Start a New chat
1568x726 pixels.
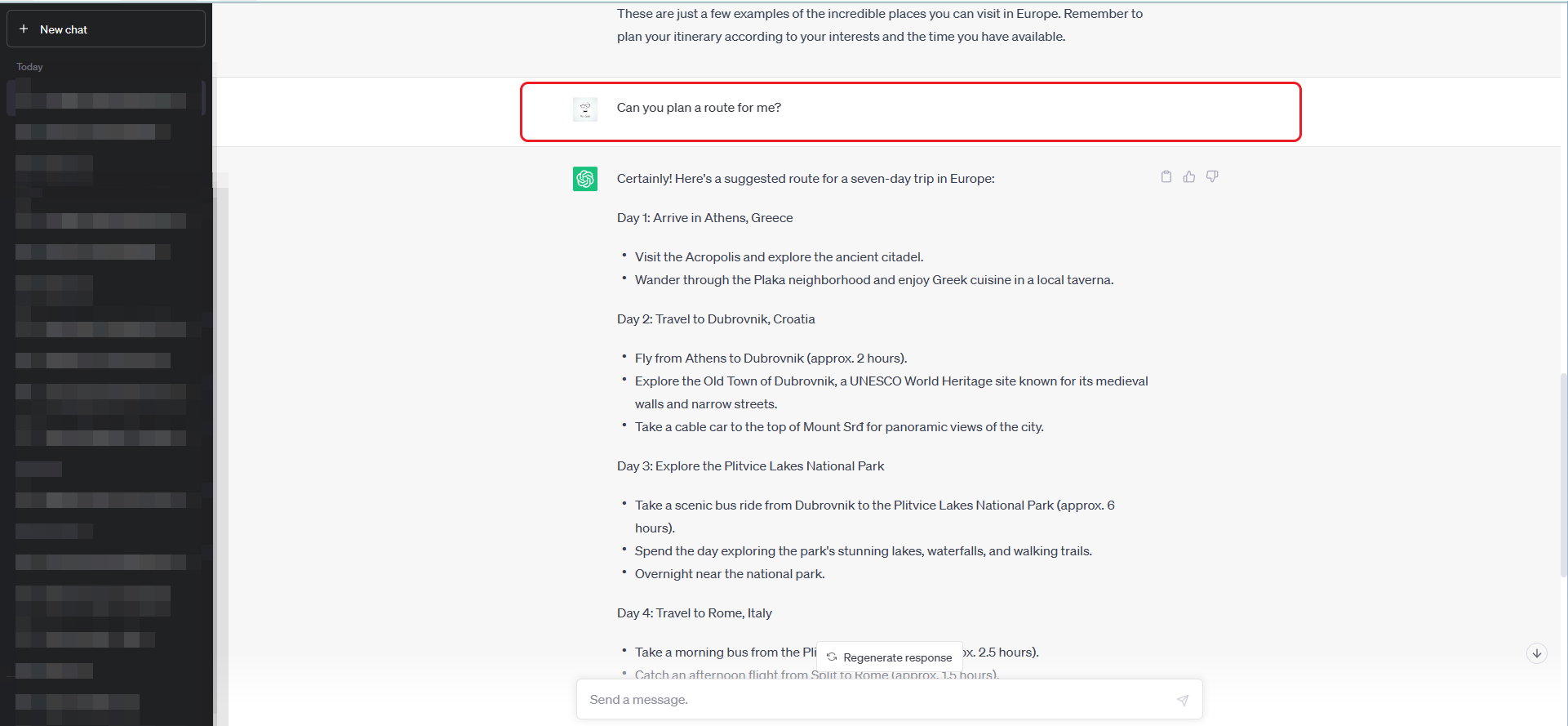105,29
